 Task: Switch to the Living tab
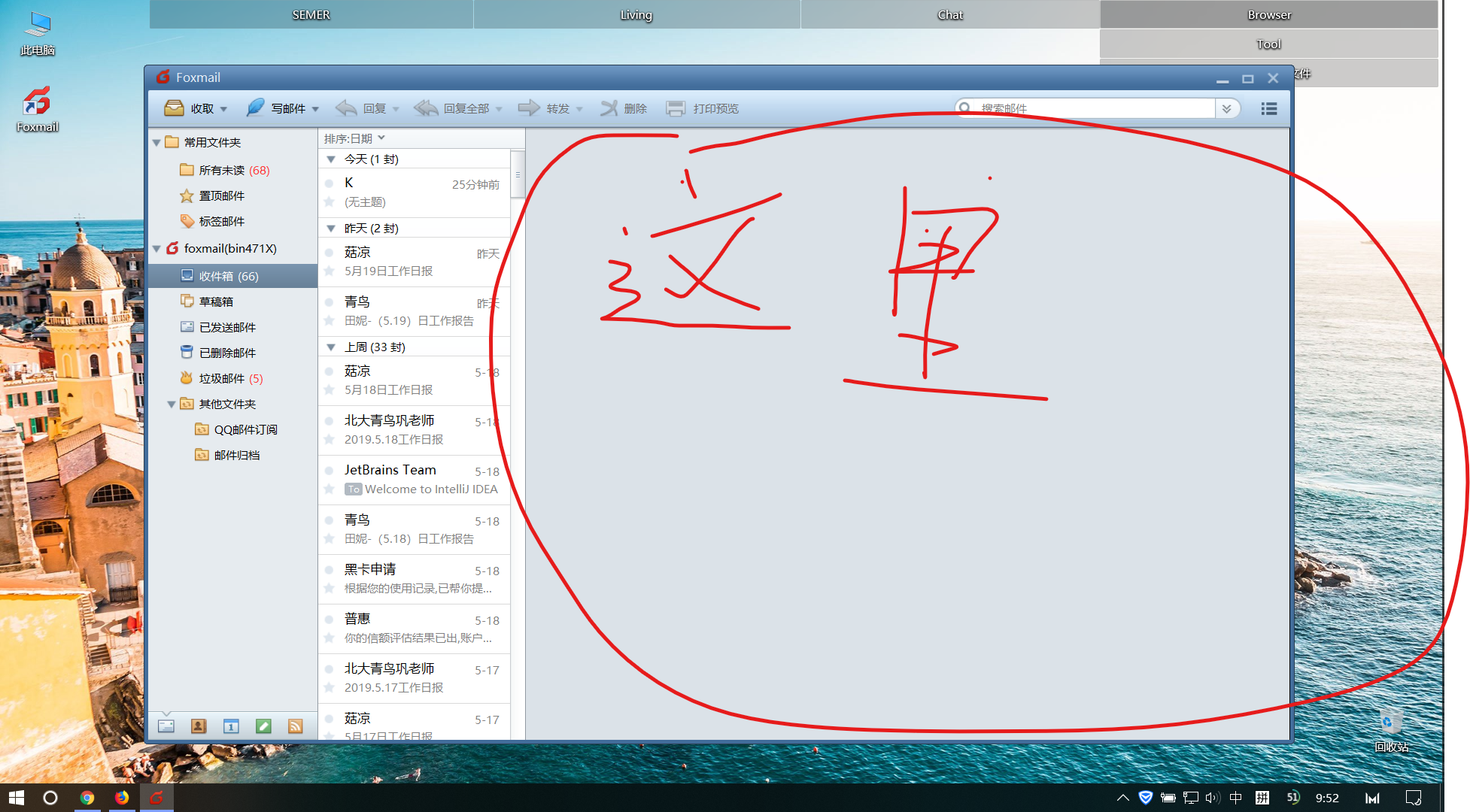click(x=636, y=15)
